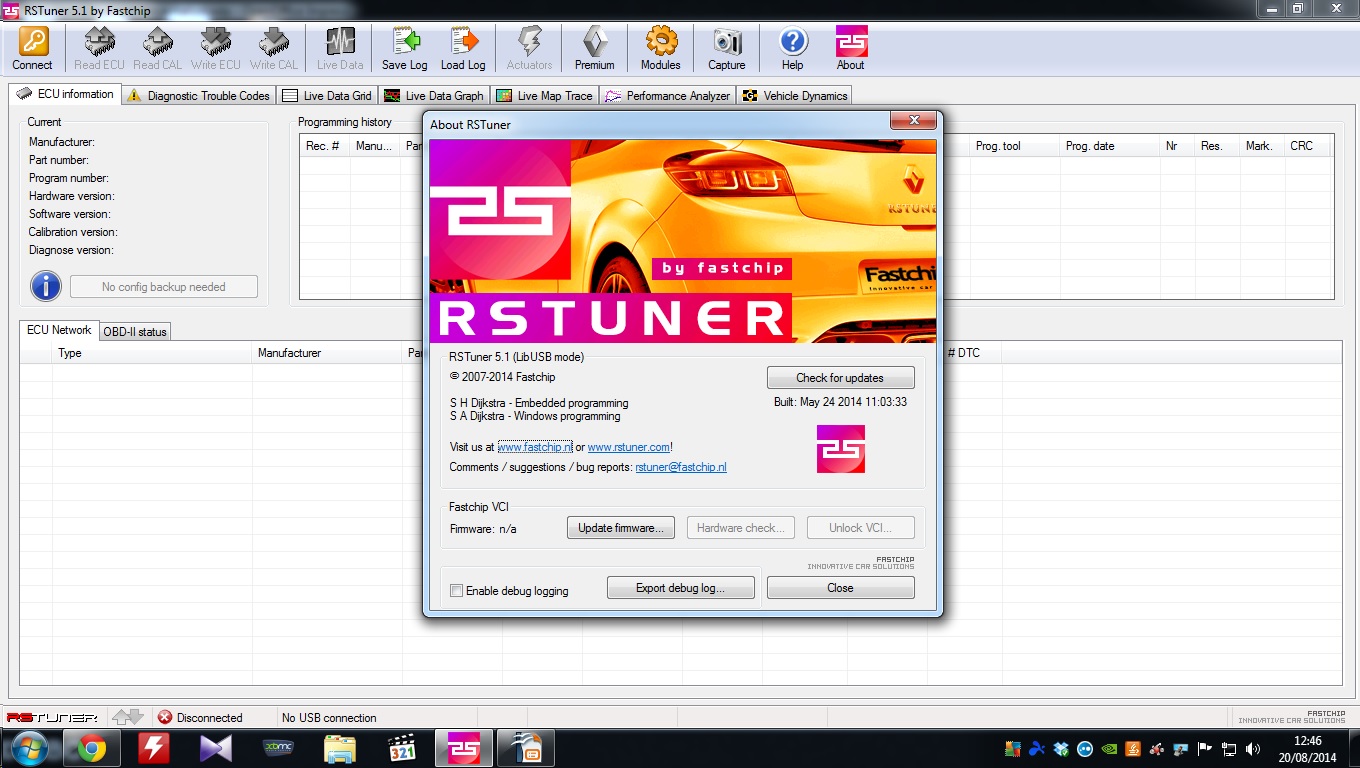Open the Save Log toolbar icon

point(404,42)
